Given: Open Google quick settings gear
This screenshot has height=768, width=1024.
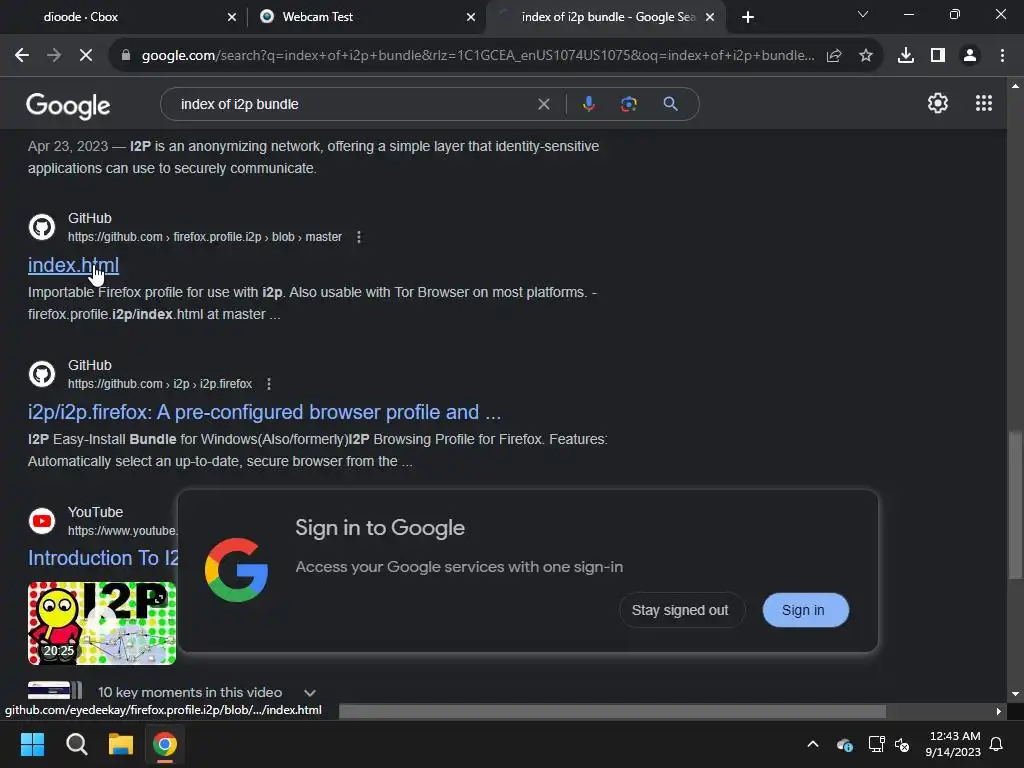Looking at the screenshot, I should 938,103.
